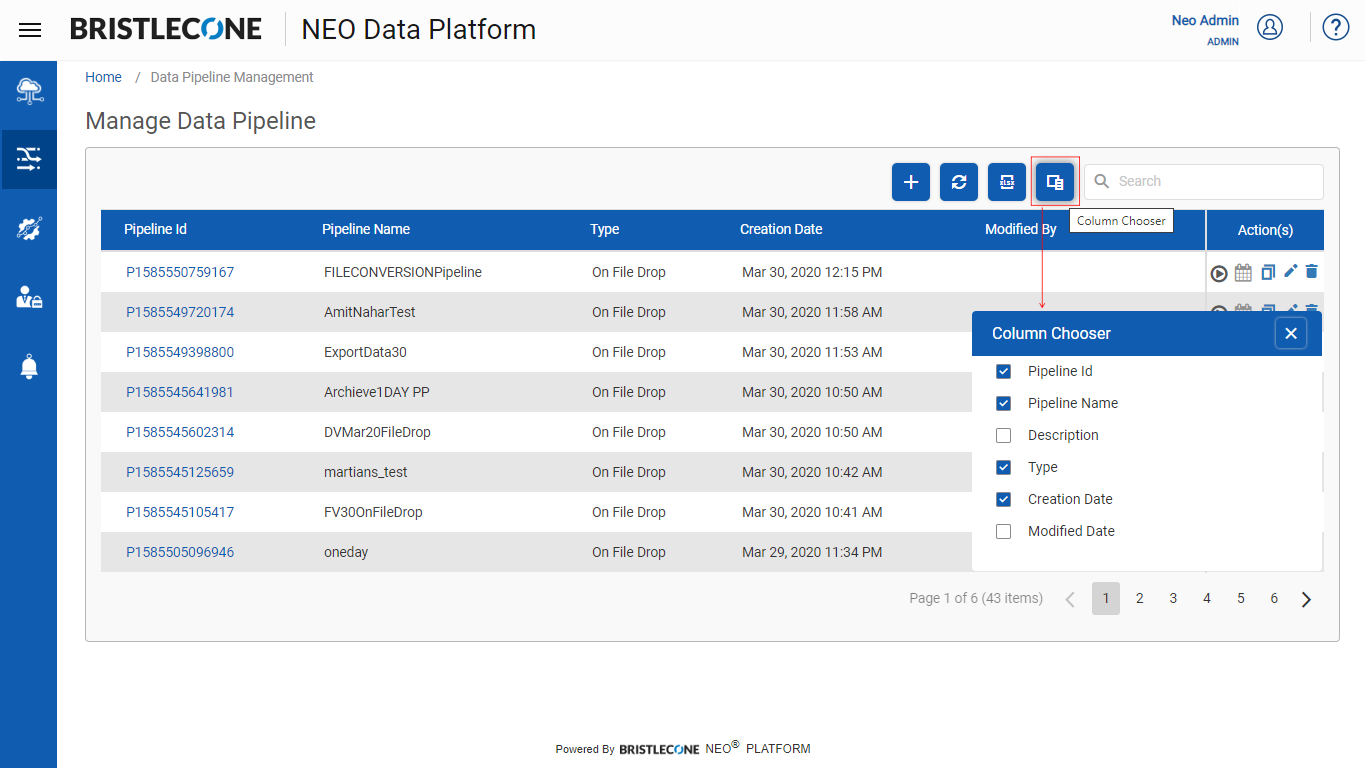The height and width of the screenshot is (768, 1366).
Task: Sort by Type column header
Action: pyautogui.click(x=605, y=229)
